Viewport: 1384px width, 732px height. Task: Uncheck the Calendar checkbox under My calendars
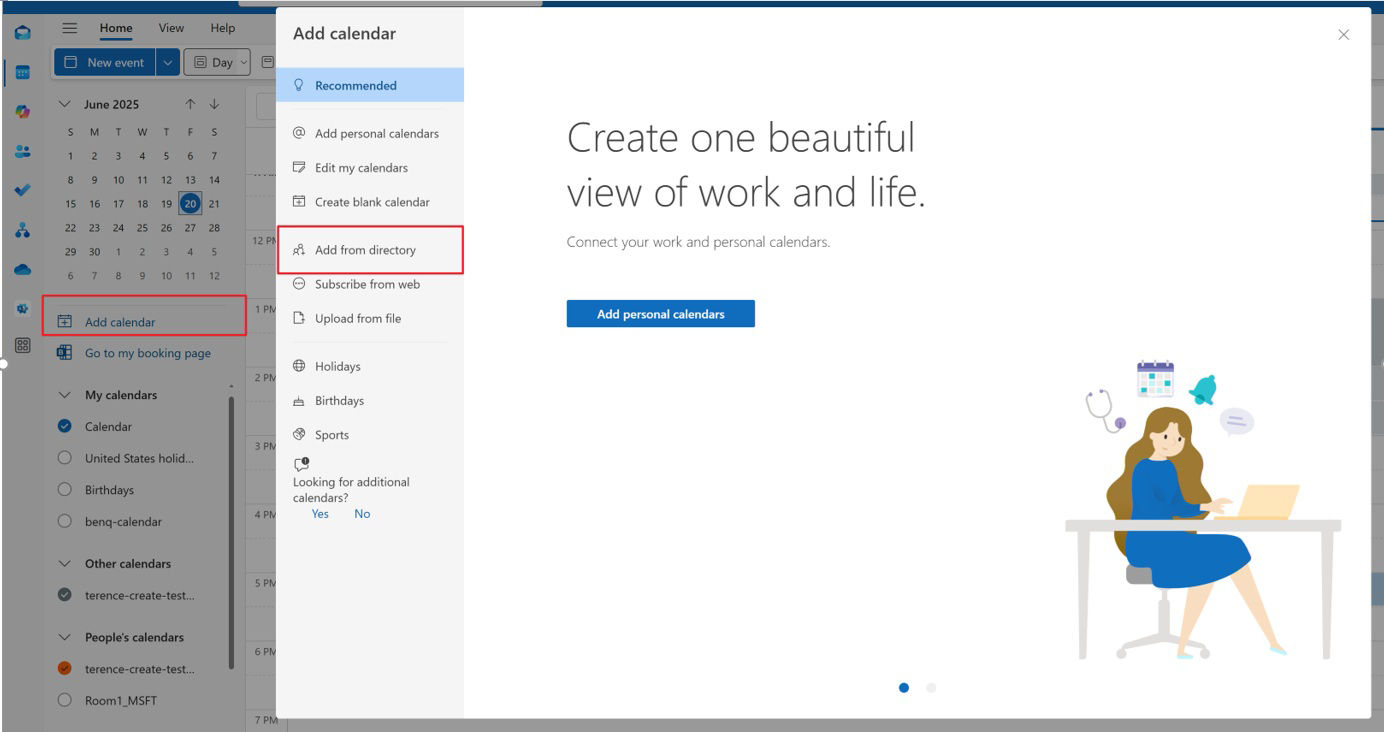65,426
